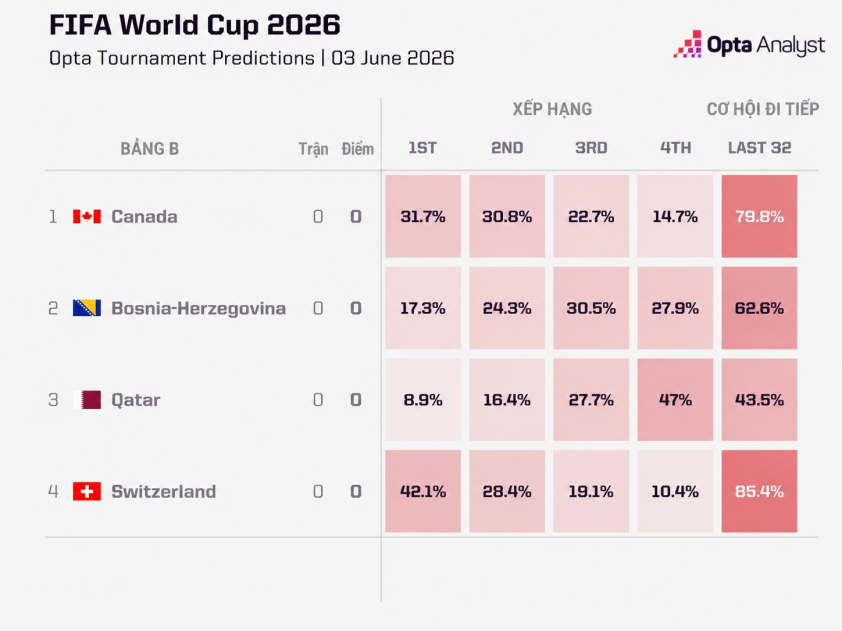Click Qatar's 47% fourth place cell

click(675, 400)
